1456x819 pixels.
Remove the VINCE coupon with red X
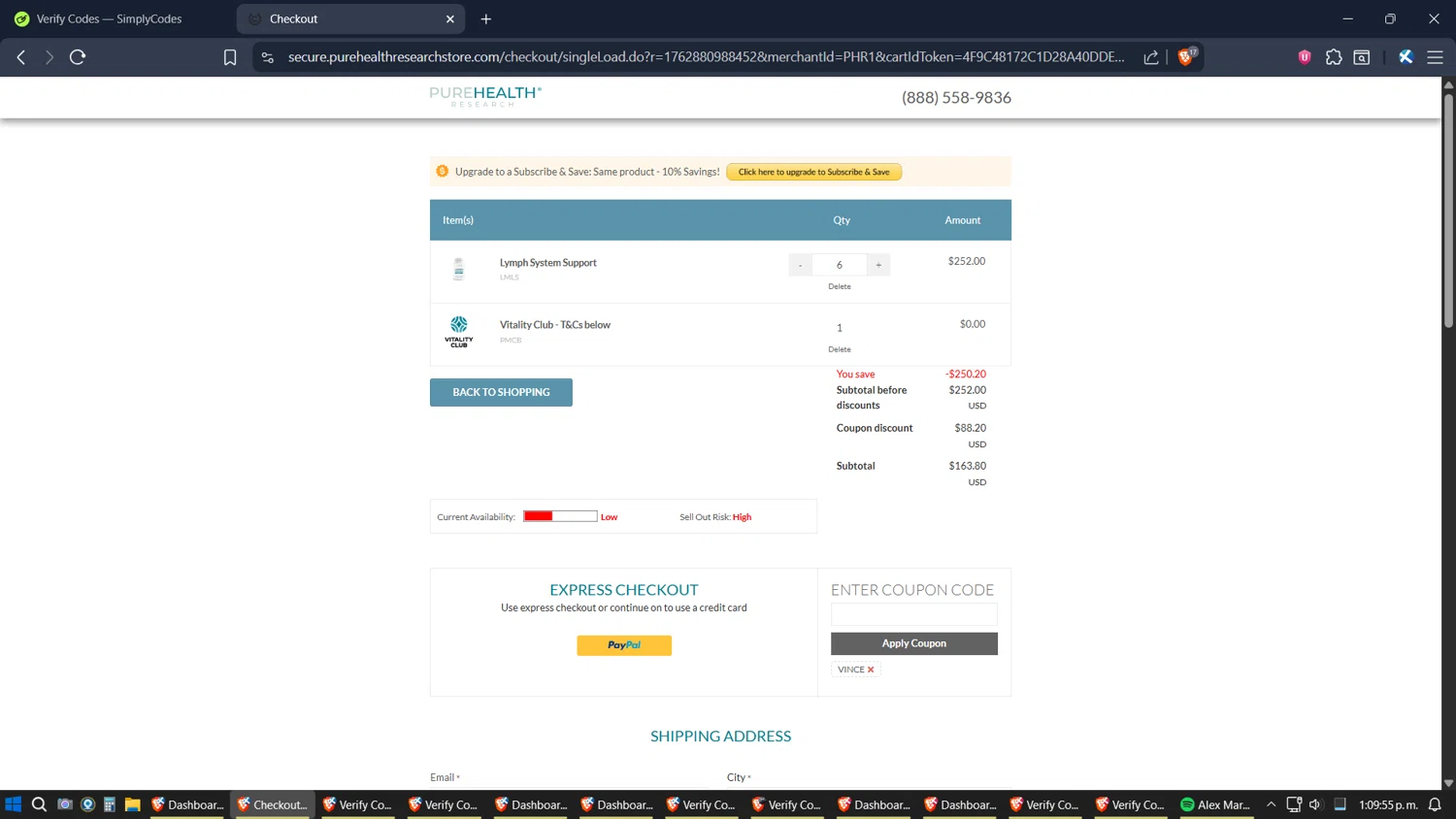871,670
